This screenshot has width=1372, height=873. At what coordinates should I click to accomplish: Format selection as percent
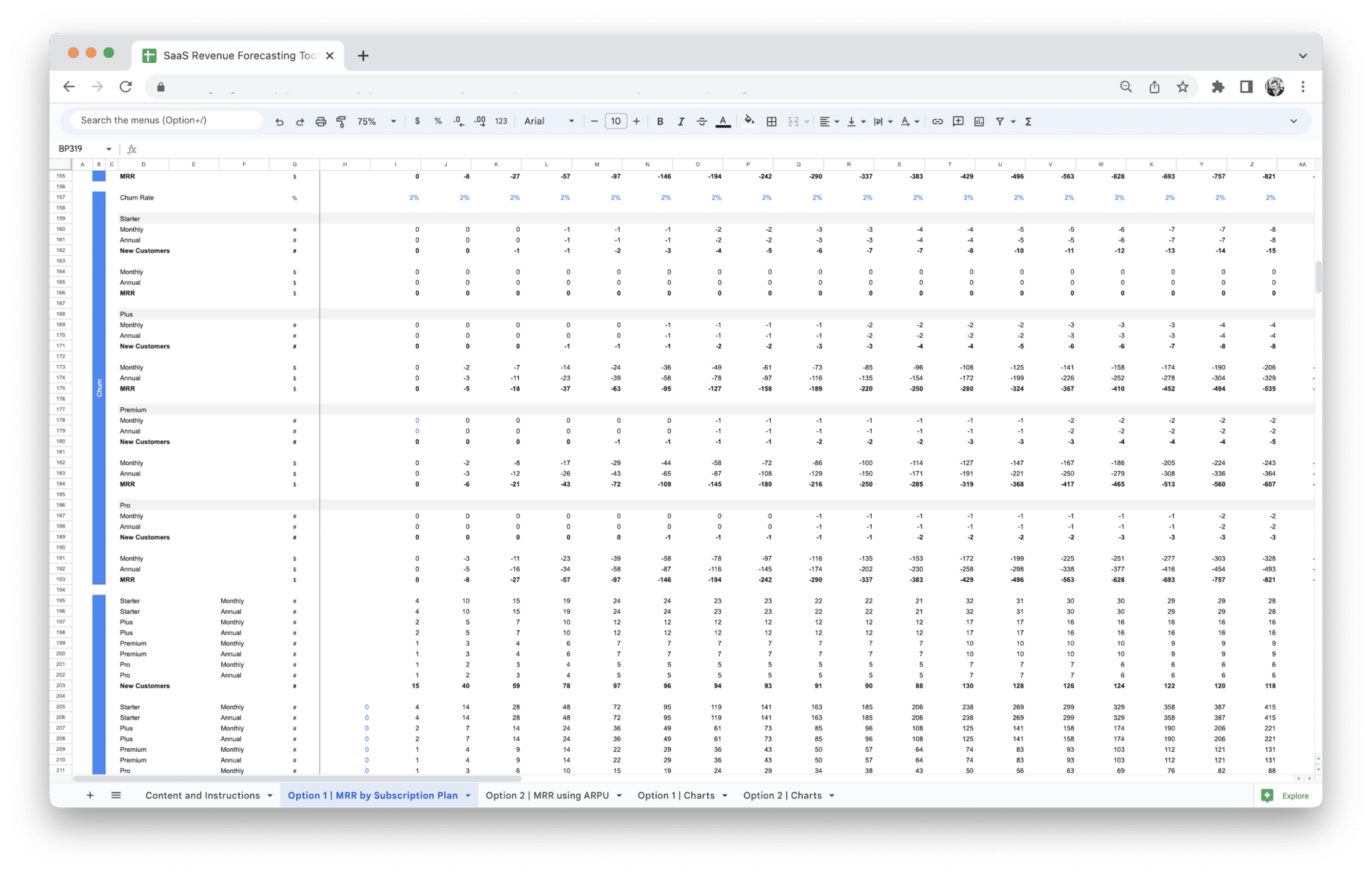[x=438, y=121]
